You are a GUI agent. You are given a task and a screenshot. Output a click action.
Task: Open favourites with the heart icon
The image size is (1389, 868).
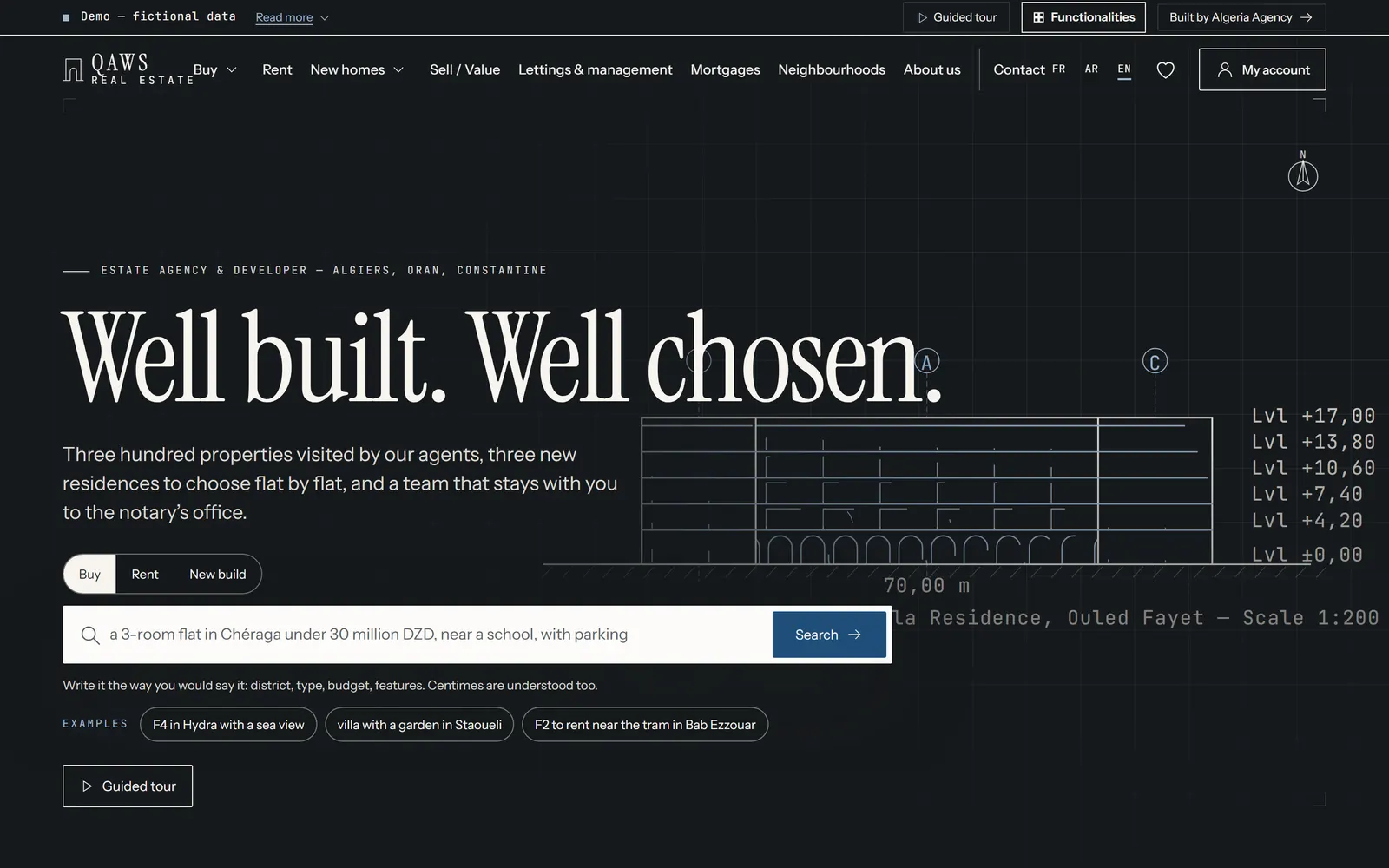(1166, 69)
